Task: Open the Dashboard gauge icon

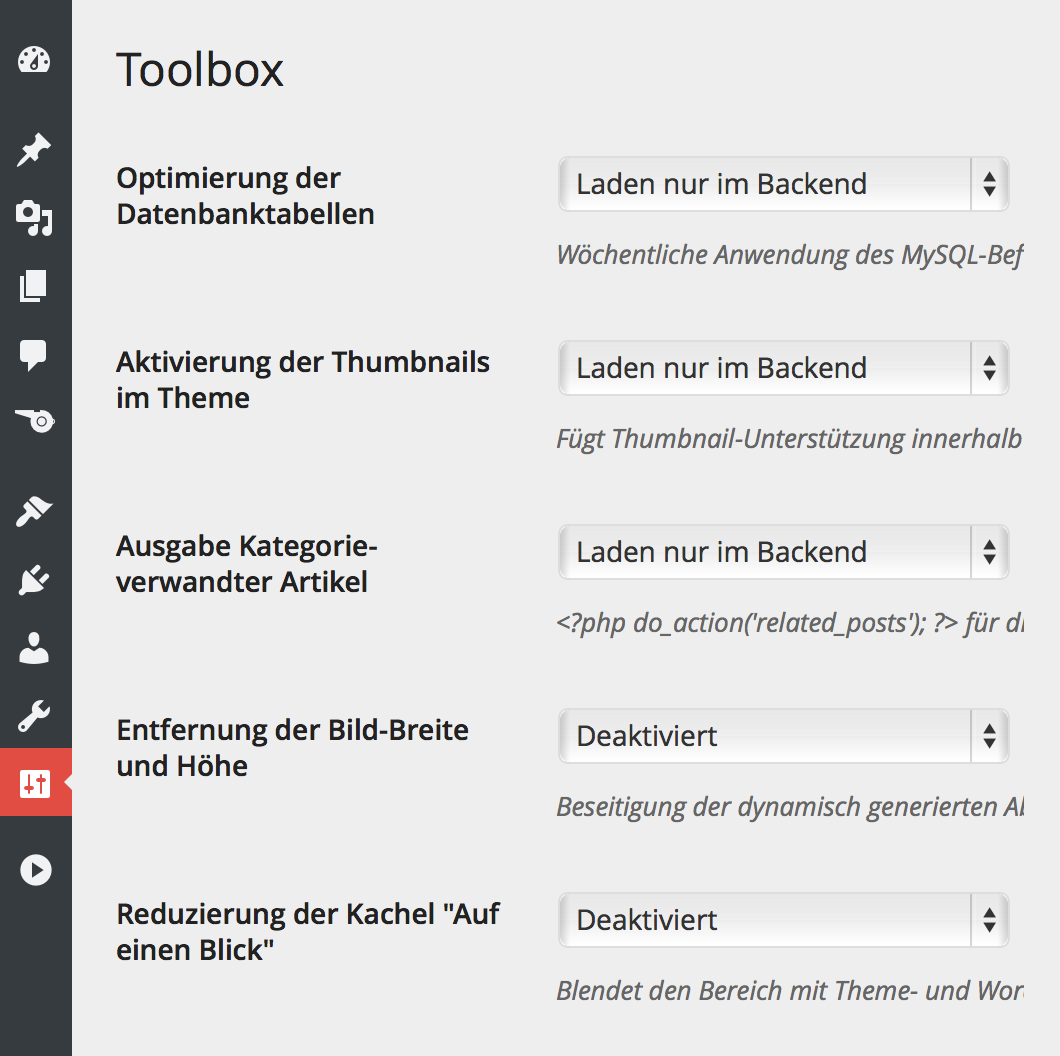Action: coord(34,60)
